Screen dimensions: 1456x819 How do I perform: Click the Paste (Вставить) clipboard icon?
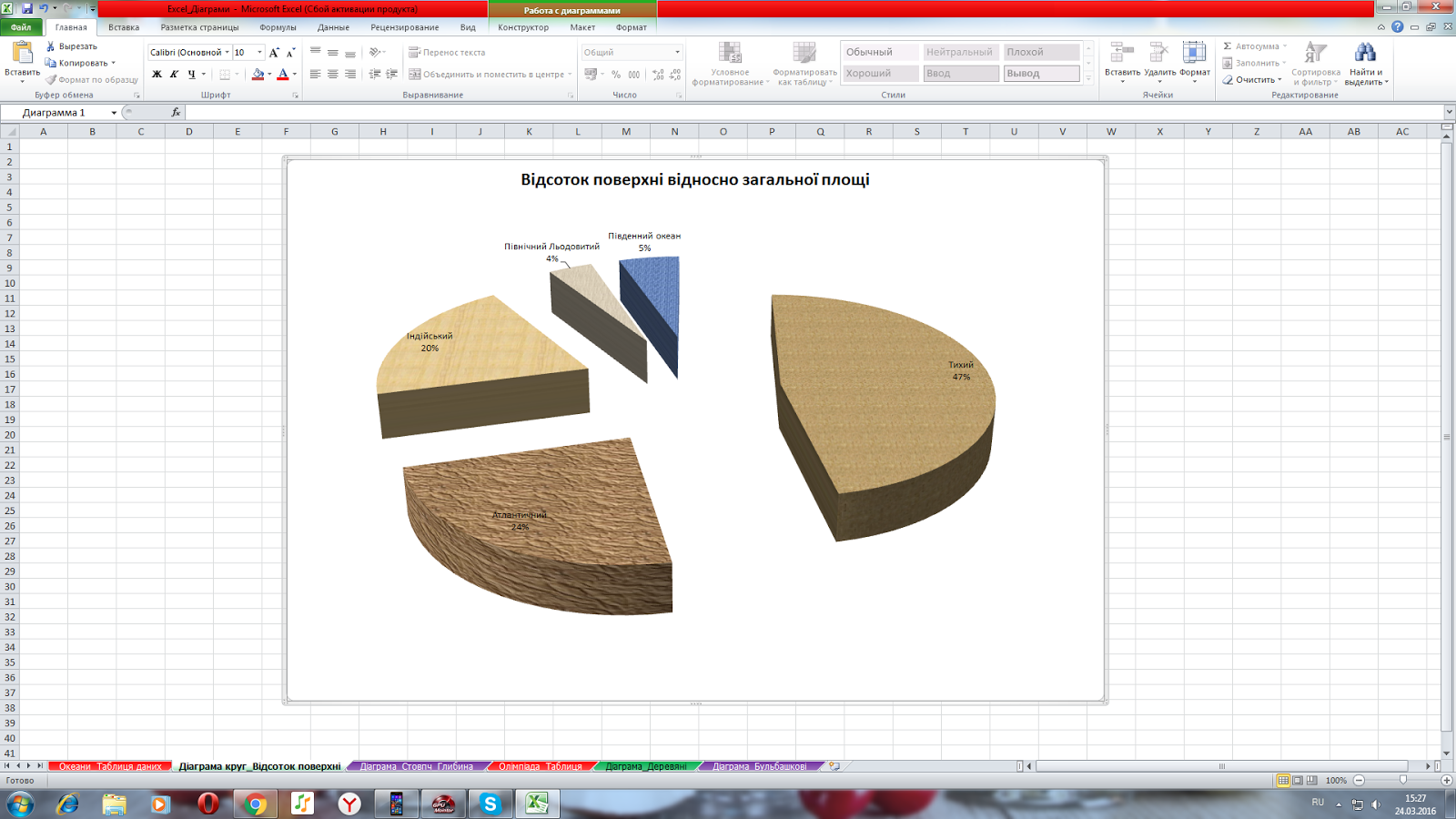(22, 53)
